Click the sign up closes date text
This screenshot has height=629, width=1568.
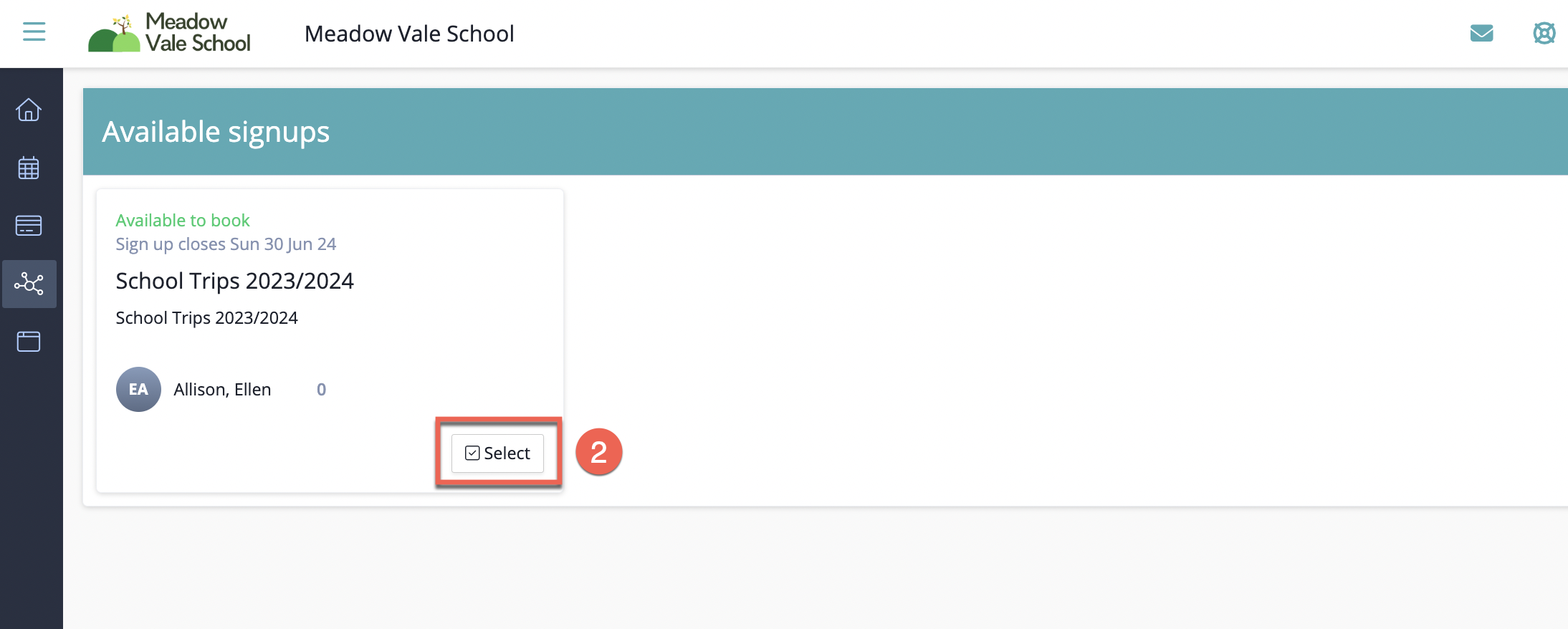(x=226, y=244)
